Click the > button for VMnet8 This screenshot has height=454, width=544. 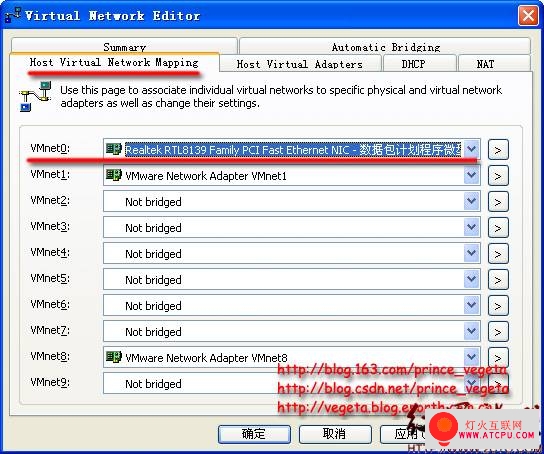[498, 357]
